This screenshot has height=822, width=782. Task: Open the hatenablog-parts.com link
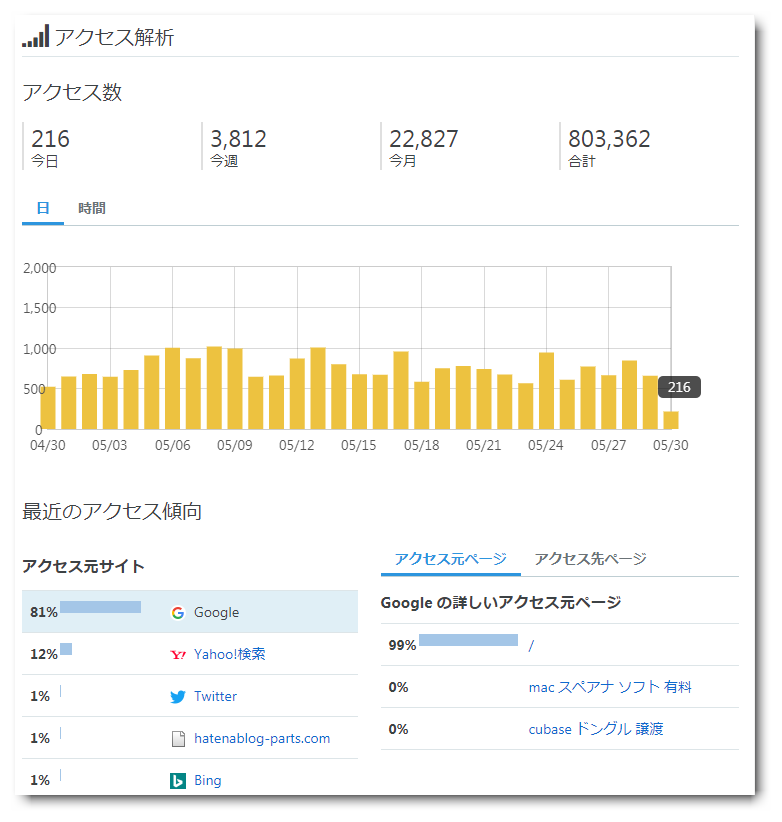tap(262, 738)
